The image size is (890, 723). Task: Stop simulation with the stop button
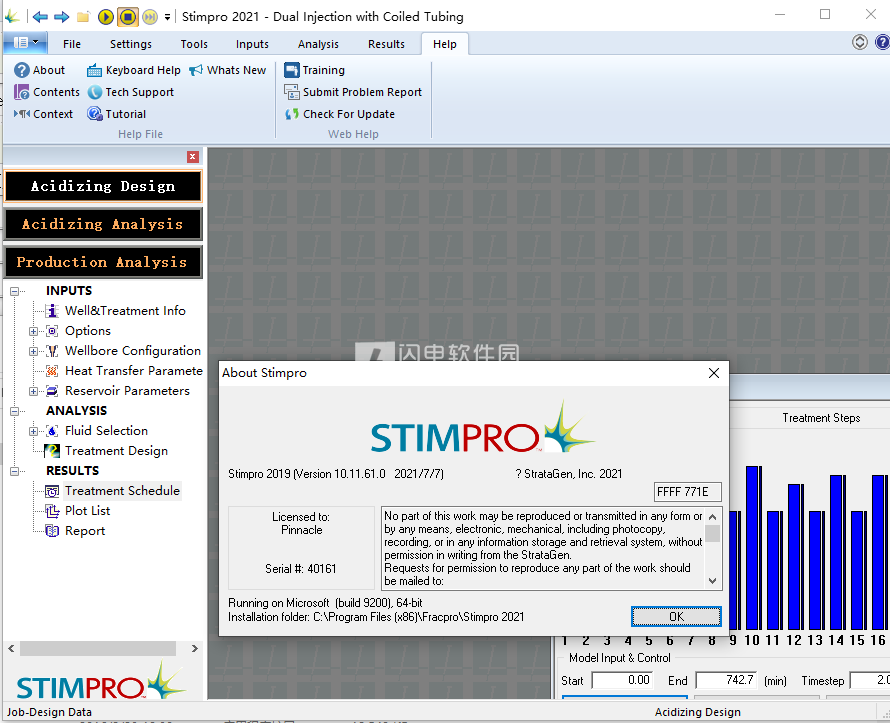pyautogui.click(x=128, y=16)
